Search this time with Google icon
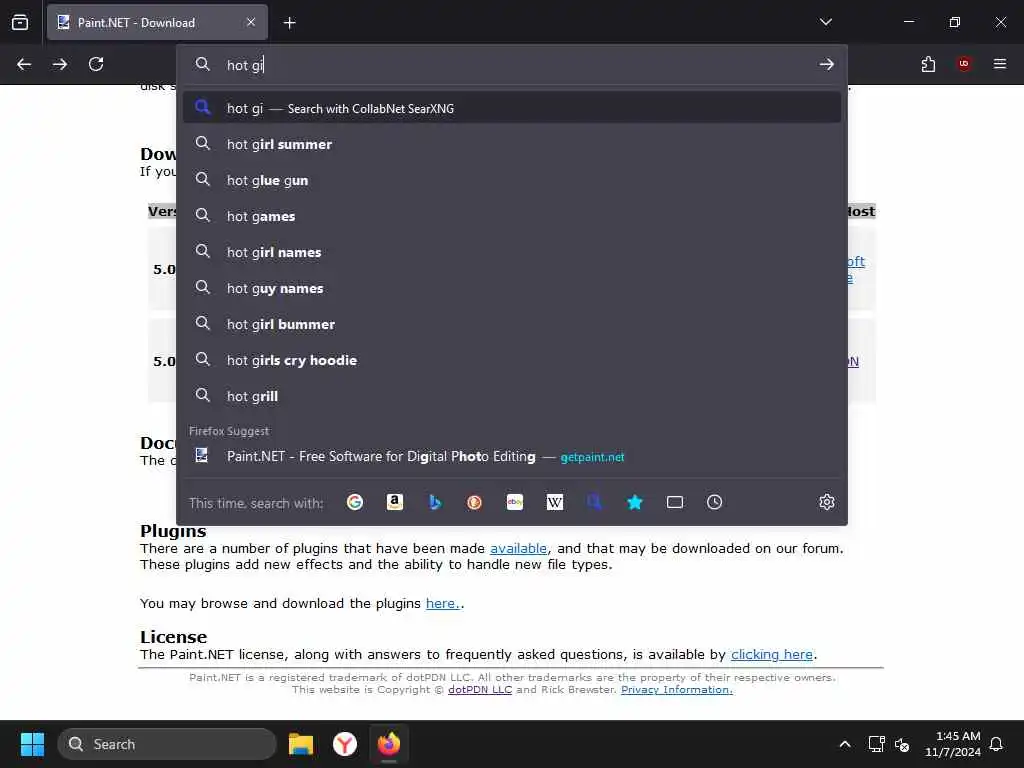This screenshot has height=768, width=1024. [x=355, y=502]
